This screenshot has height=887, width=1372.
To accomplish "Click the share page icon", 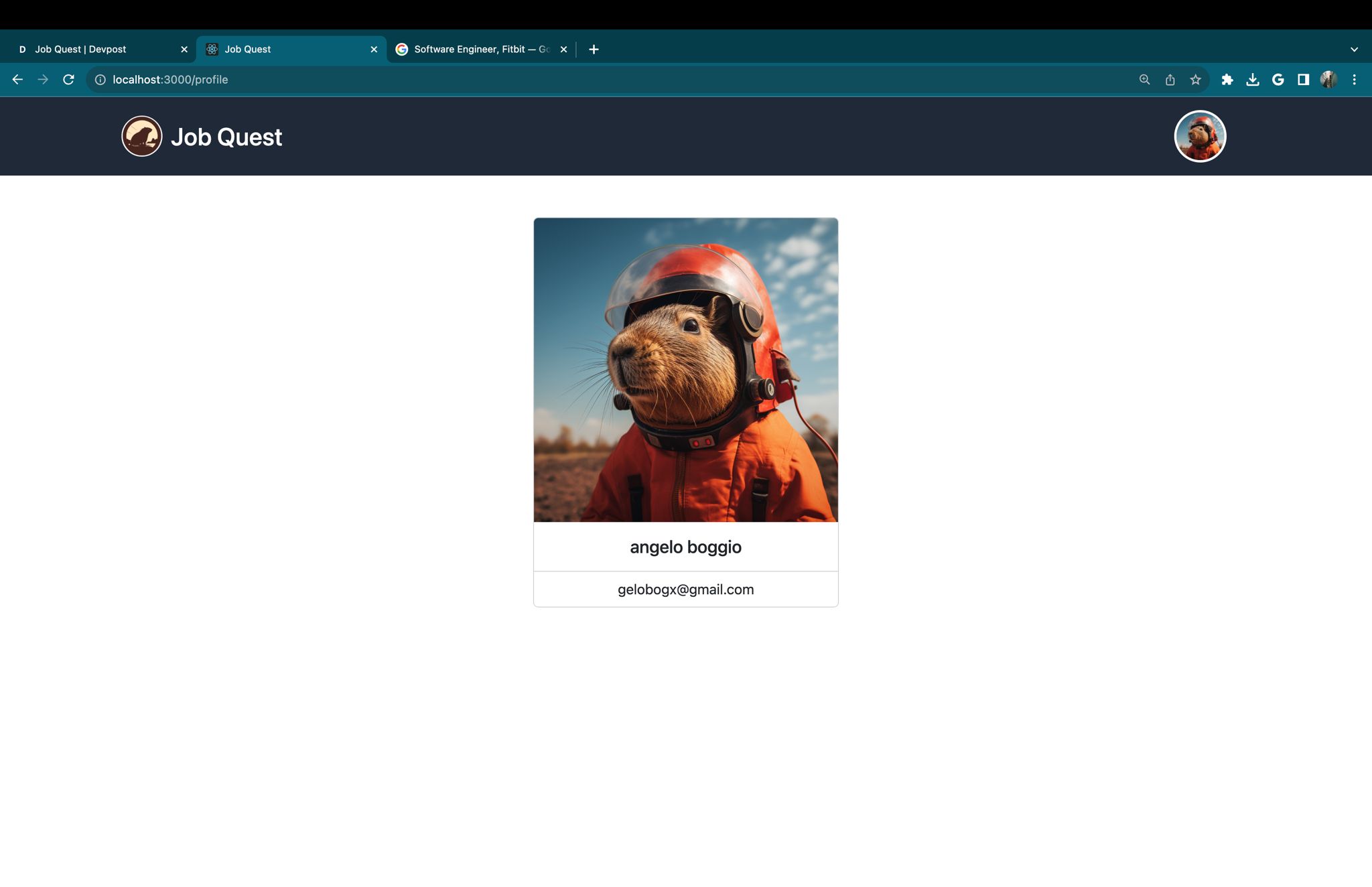I will 1170,80.
